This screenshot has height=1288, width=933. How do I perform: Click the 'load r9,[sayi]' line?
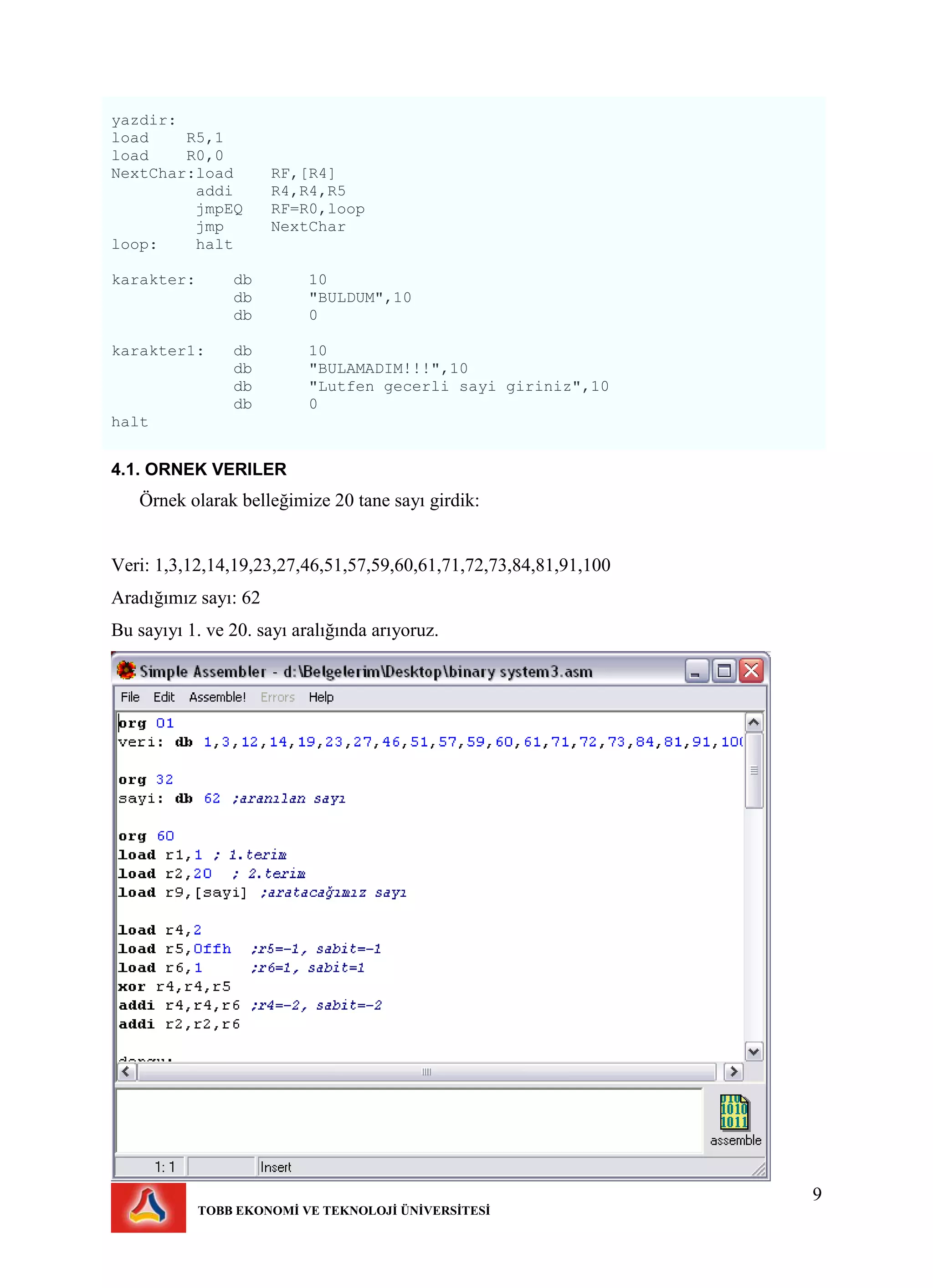click(262, 892)
